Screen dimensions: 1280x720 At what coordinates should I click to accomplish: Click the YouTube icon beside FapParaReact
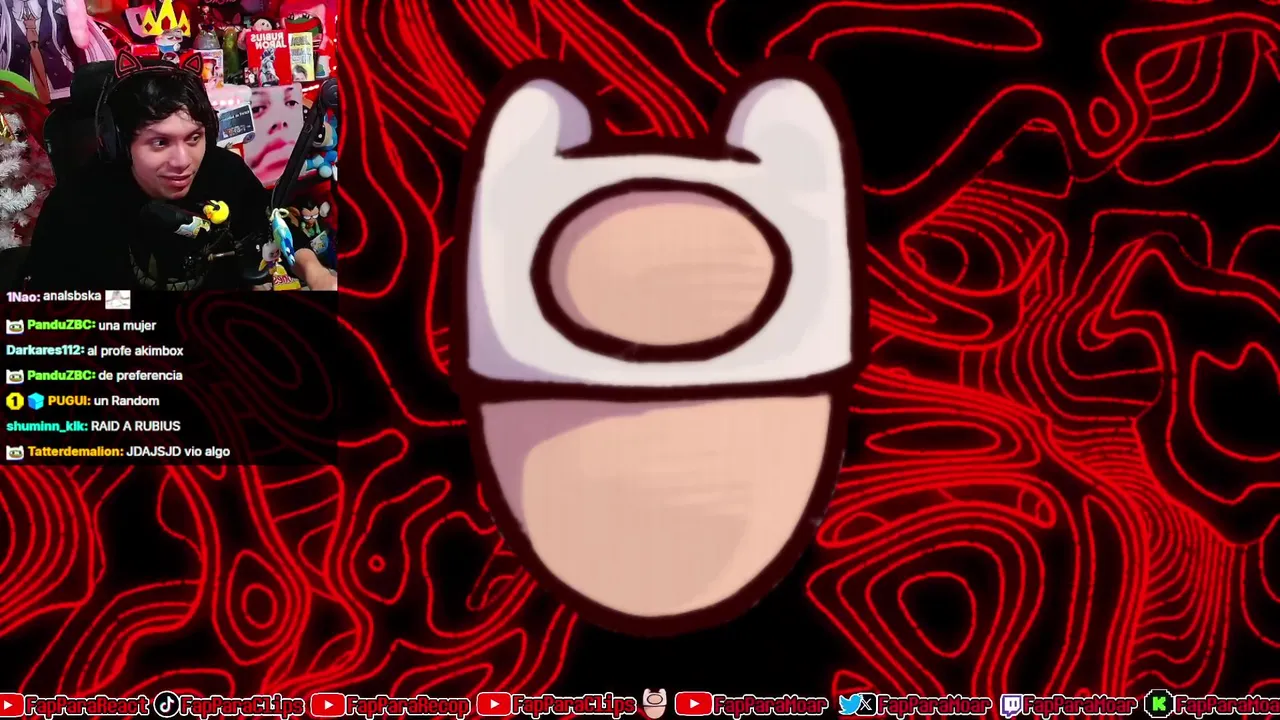[10, 706]
